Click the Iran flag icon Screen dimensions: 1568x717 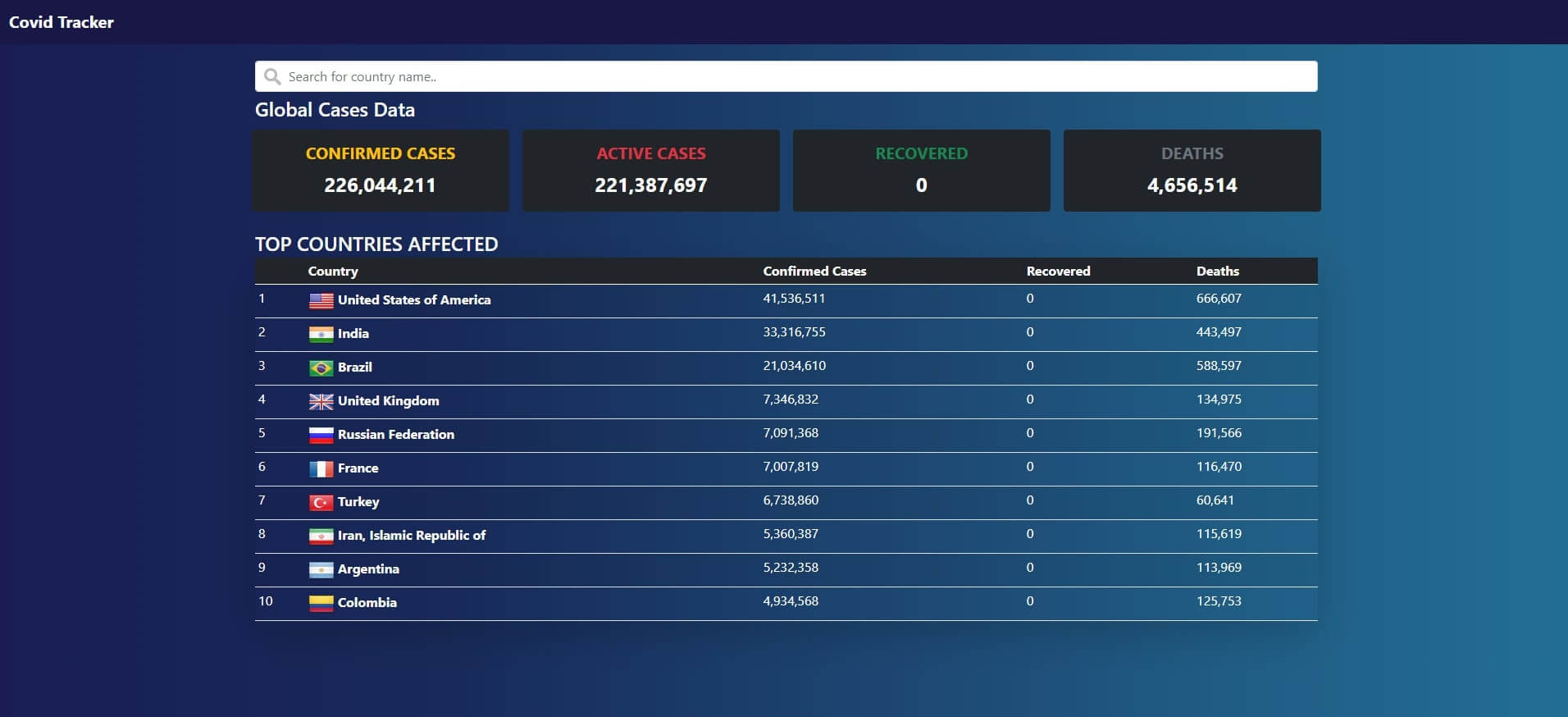pos(321,537)
